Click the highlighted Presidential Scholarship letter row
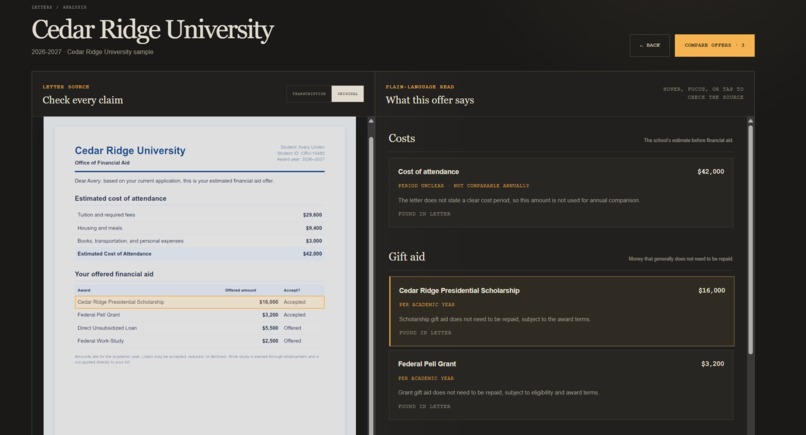The image size is (806, 435). (x=199, y=302)
